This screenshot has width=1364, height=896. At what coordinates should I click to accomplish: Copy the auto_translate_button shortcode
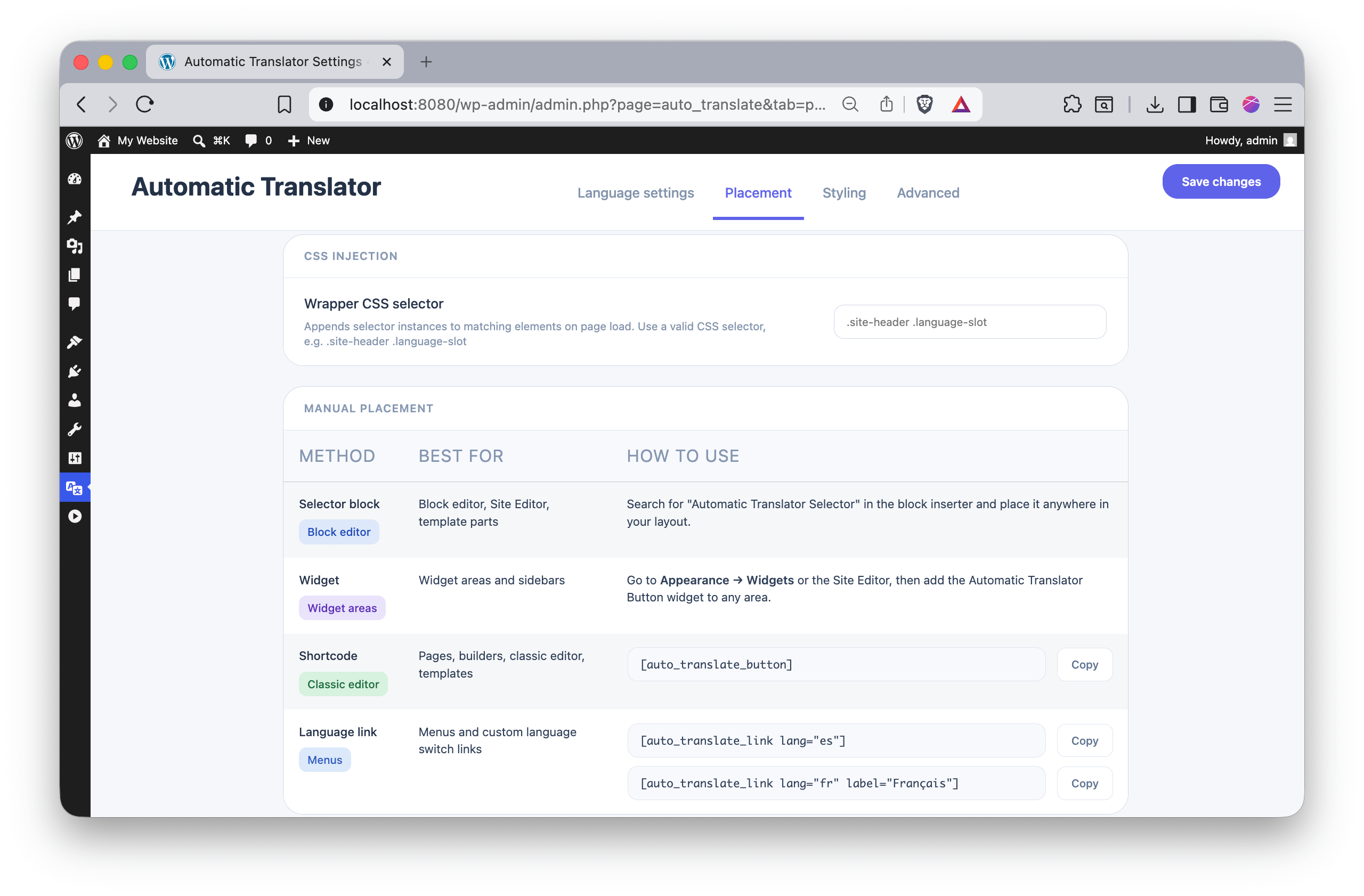coord(1084,665)
